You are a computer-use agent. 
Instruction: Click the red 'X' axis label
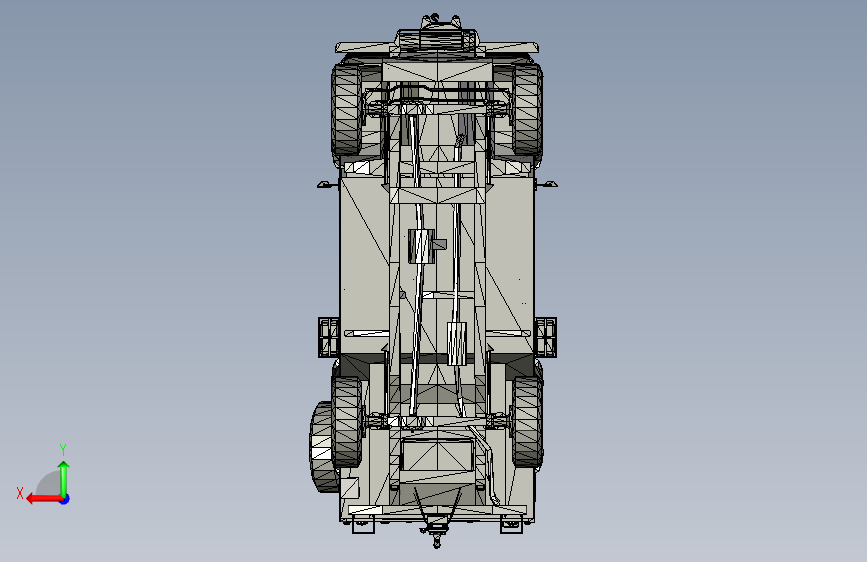tap(20, 493)
